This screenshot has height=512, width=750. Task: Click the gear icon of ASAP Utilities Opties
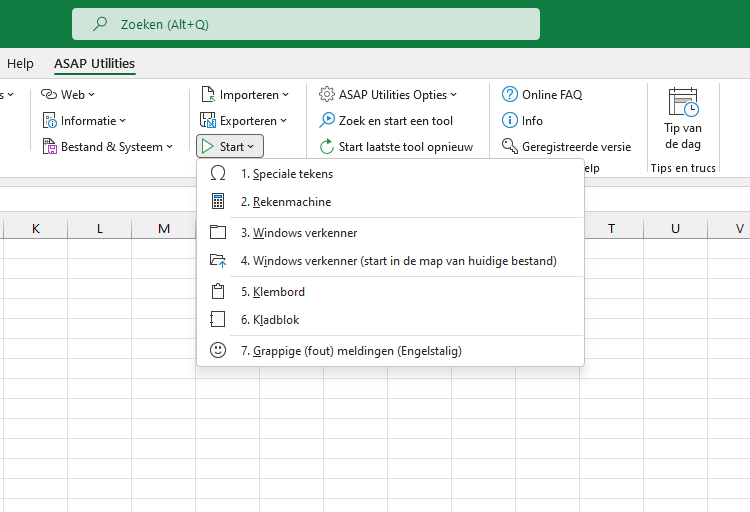pos(327,94)
